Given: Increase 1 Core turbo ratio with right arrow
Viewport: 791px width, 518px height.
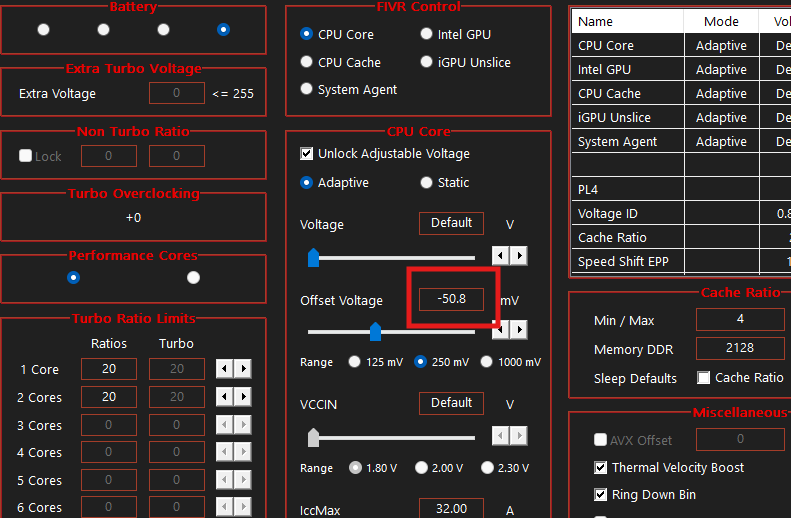Looking at the screenshot, I should pos(243,369).
